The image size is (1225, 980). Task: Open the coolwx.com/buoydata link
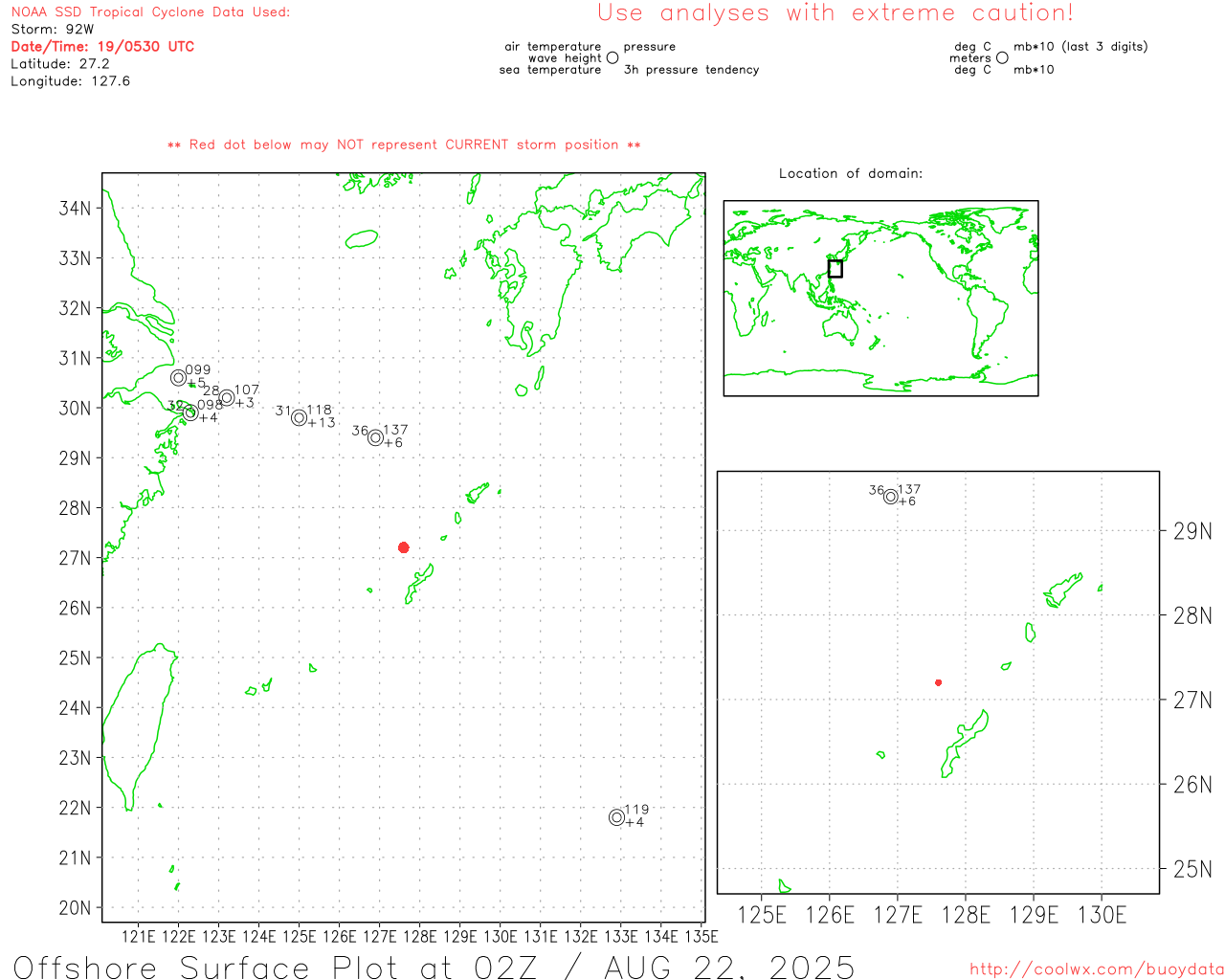(1097, 969)
